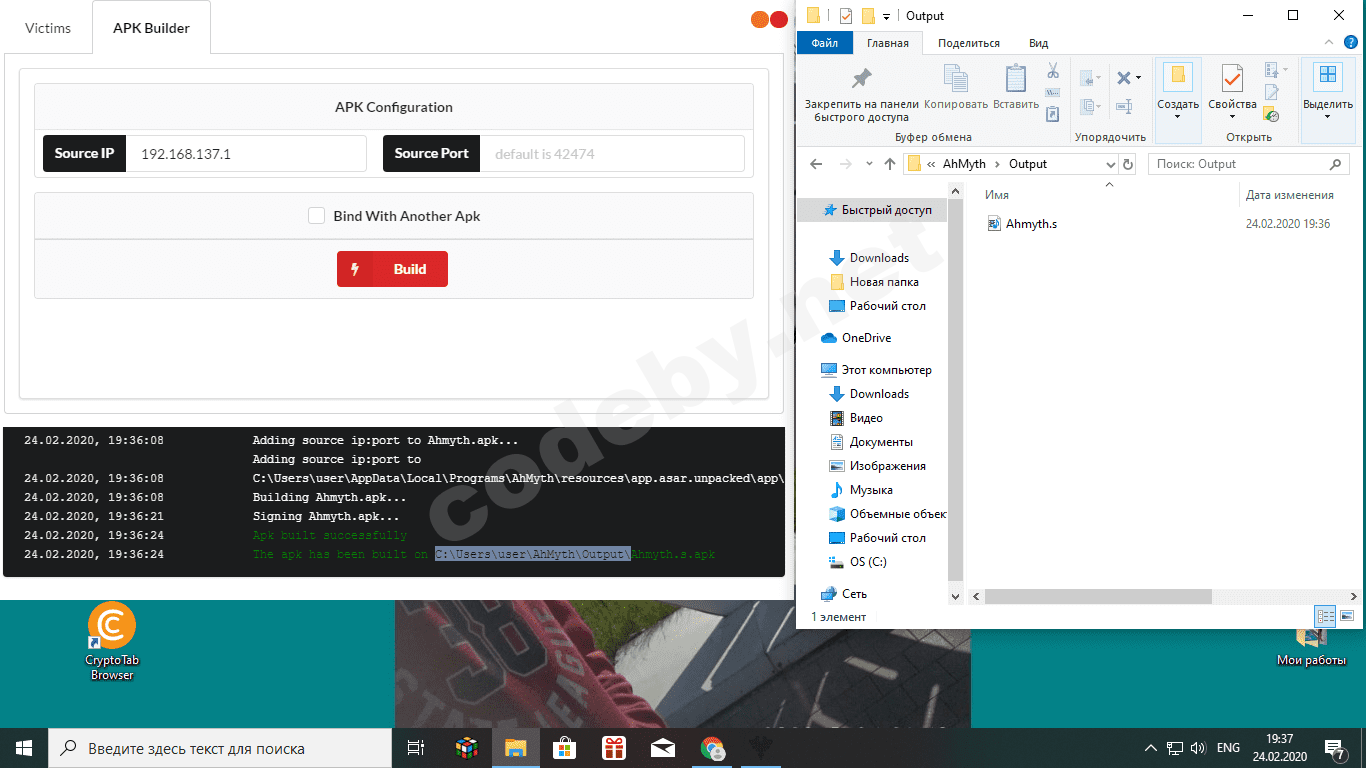
Task: Open delete options dropdown arrow
Action: point(1138,78)
